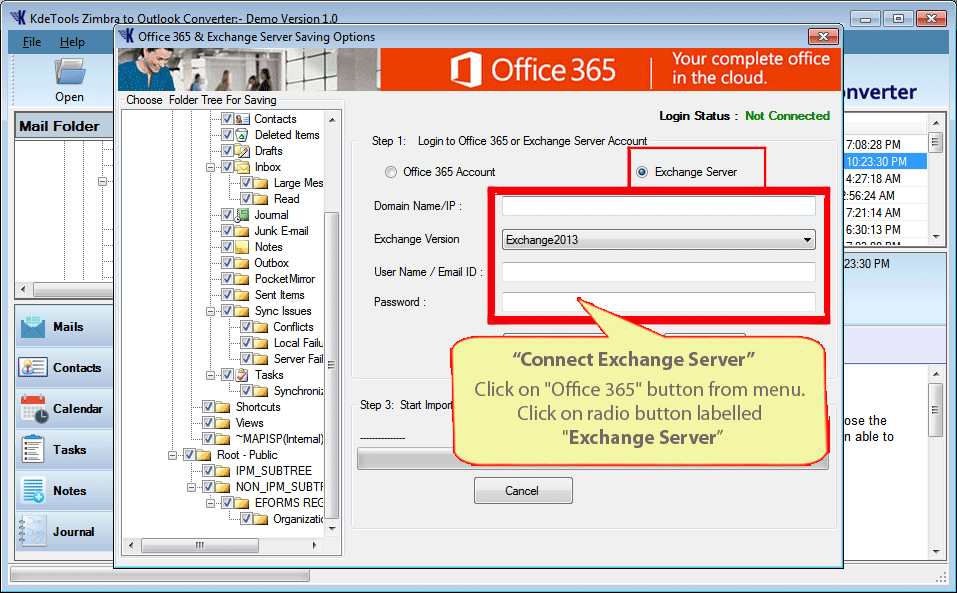Click the Large Messages folder label
The height and width of the screenshot is (593, 957).
[298, 183]
